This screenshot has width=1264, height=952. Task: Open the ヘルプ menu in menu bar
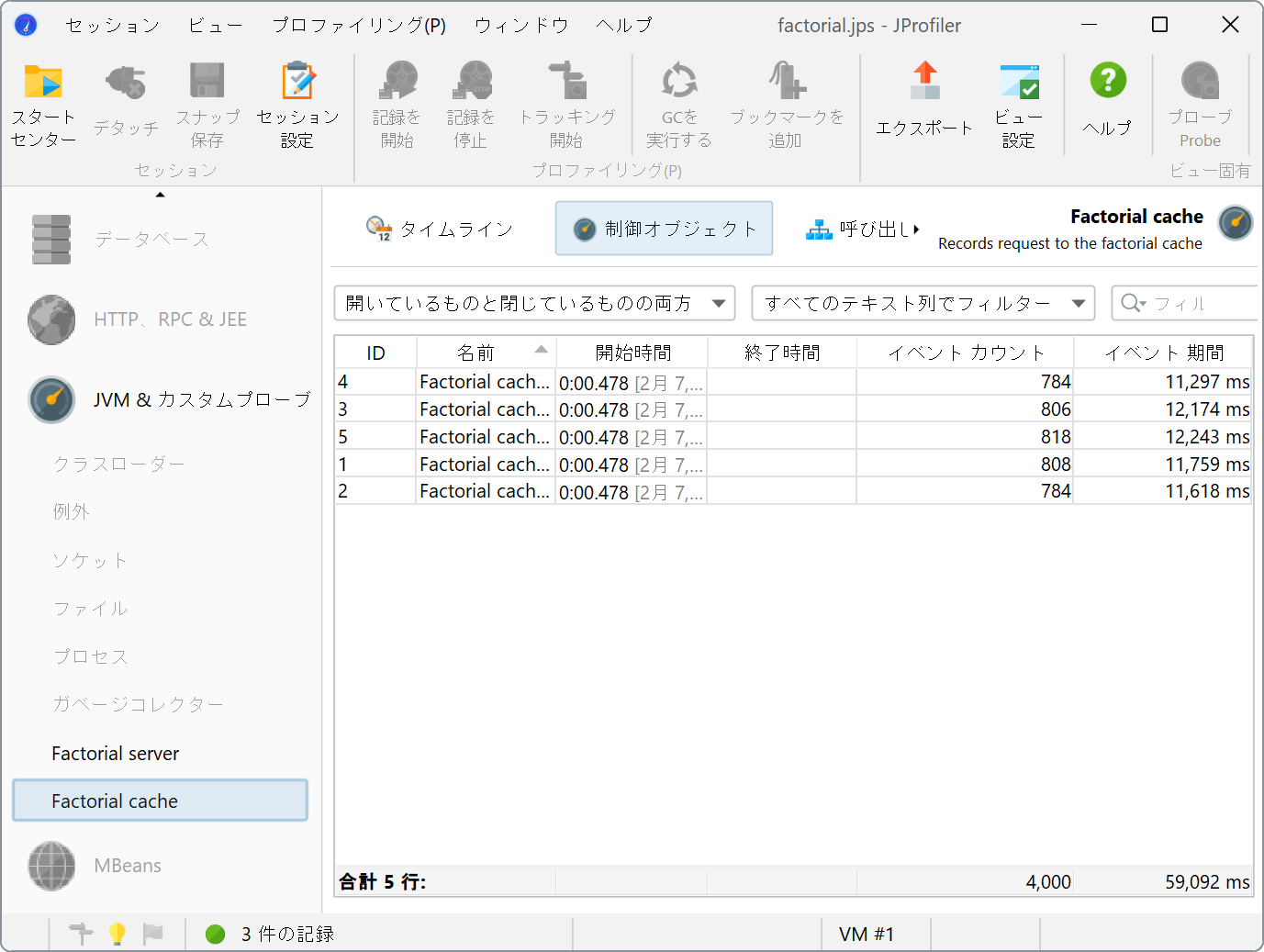point(624,26)
